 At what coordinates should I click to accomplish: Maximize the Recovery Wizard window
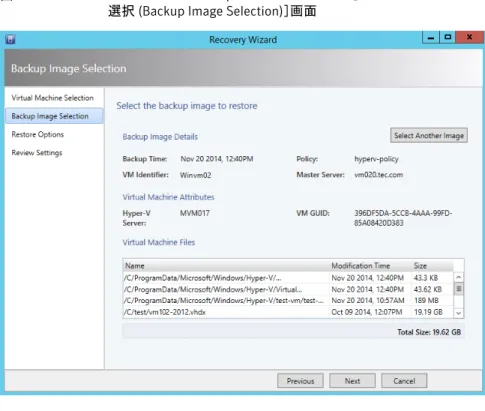448,38
